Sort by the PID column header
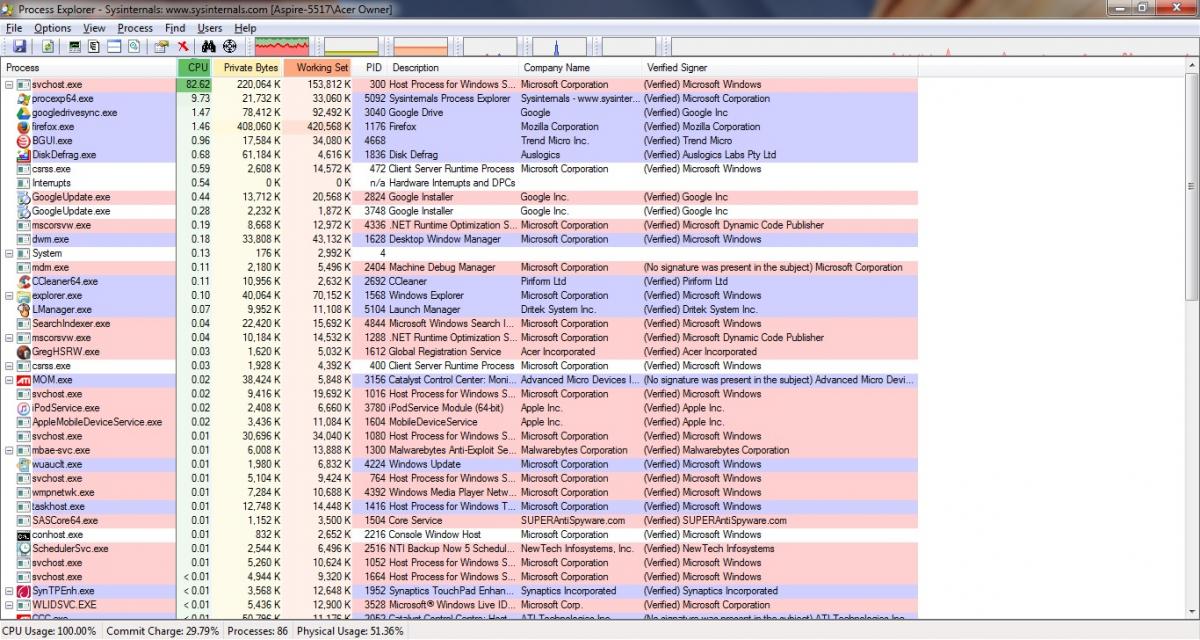Image resolution: width=1200 pixels, height=640 pixels. pos(371,68)
